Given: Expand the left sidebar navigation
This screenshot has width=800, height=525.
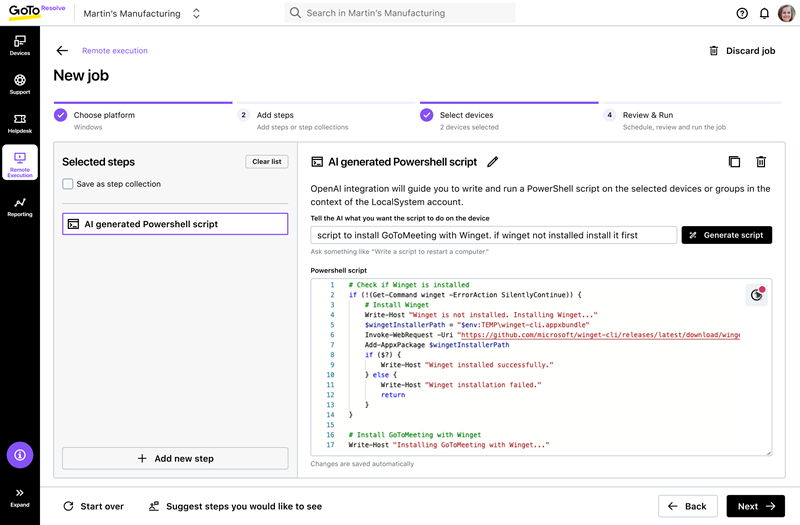Looking at the screenshot, I should click(20, 497).
